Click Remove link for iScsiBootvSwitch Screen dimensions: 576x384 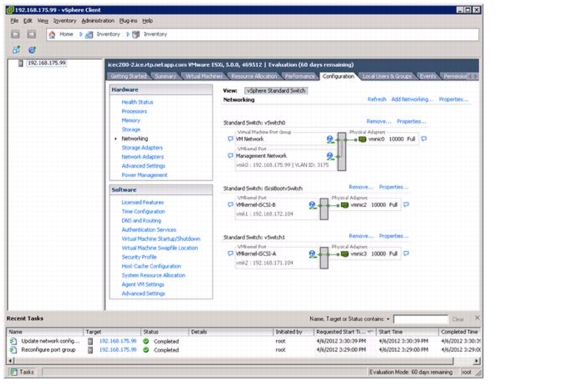click(361, 187)
